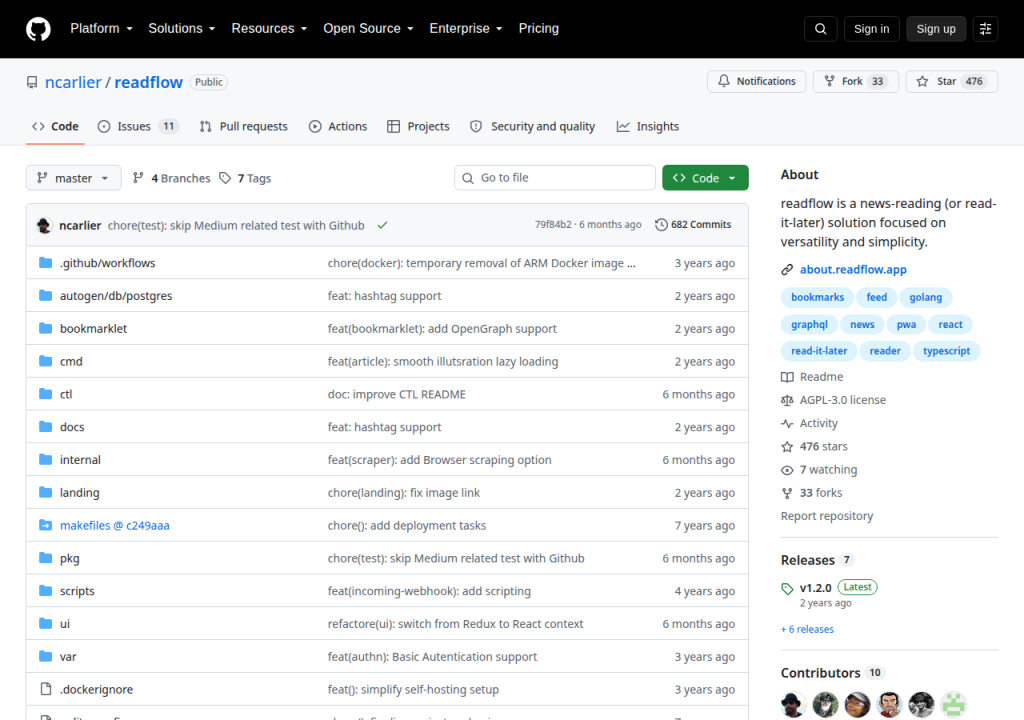Click the scripts folder icon
This screenshot has width=1024, height=720.
(46, 591)
